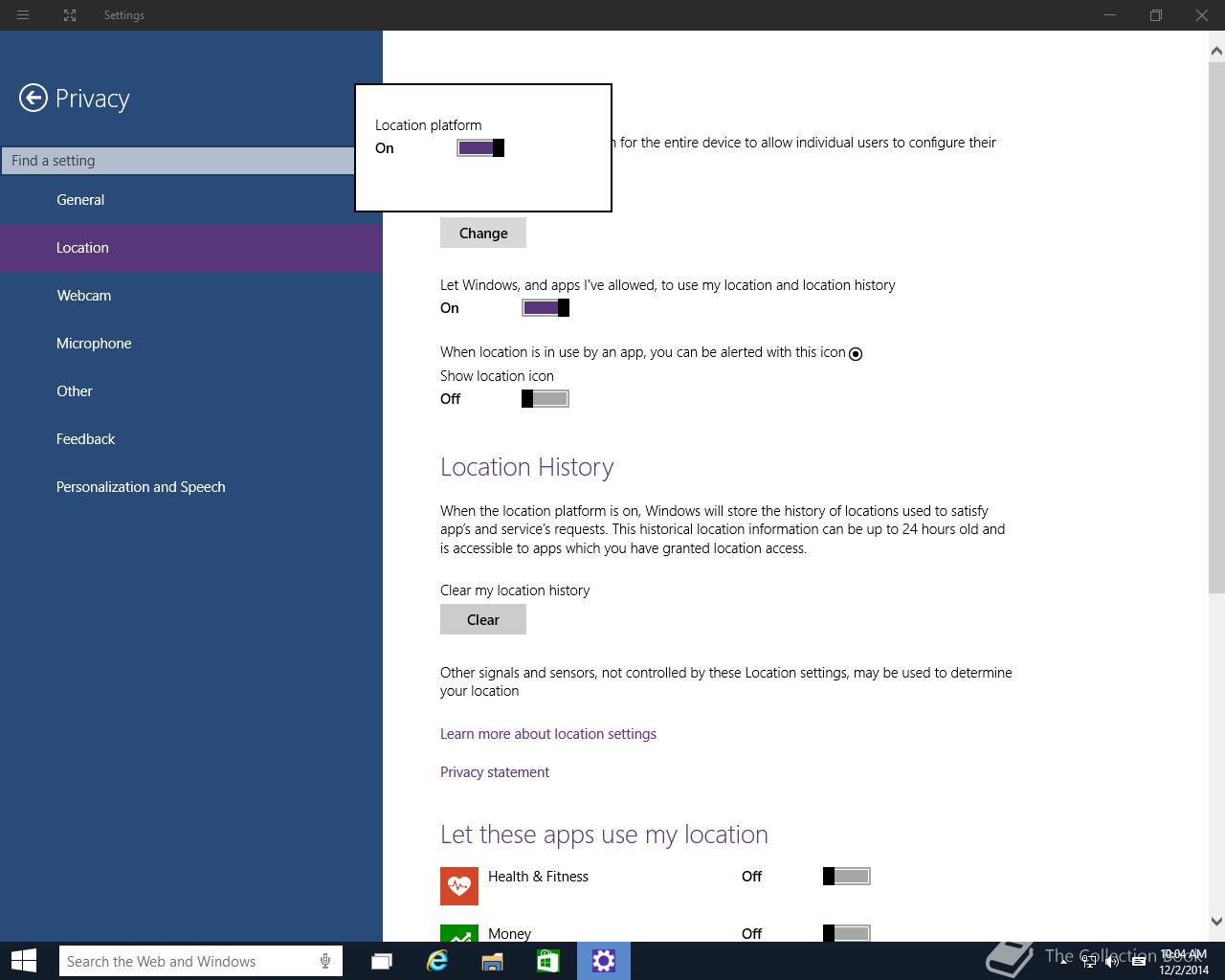Enable location for Health & Fitness
The image size is (1225, 980).
[847, 876]
